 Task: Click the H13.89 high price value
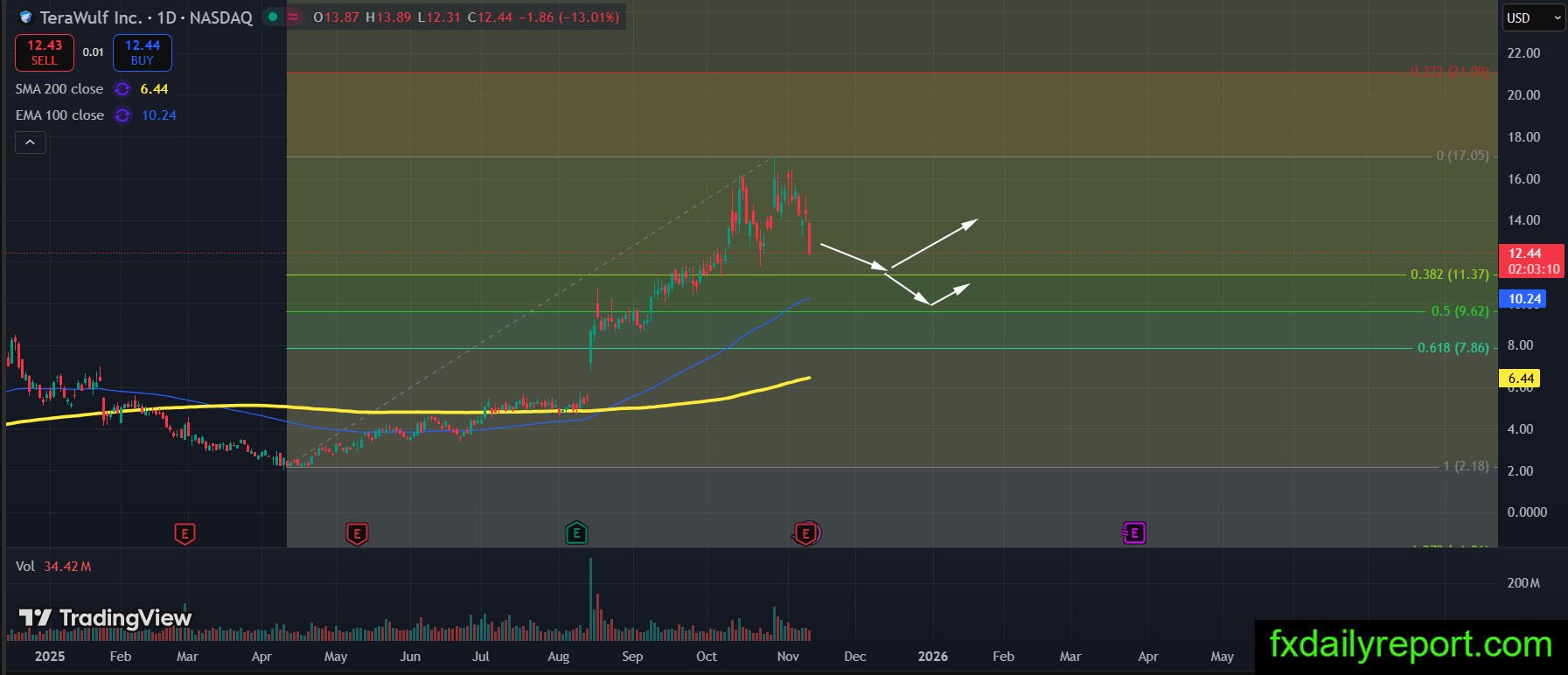[x=388, y=17]
